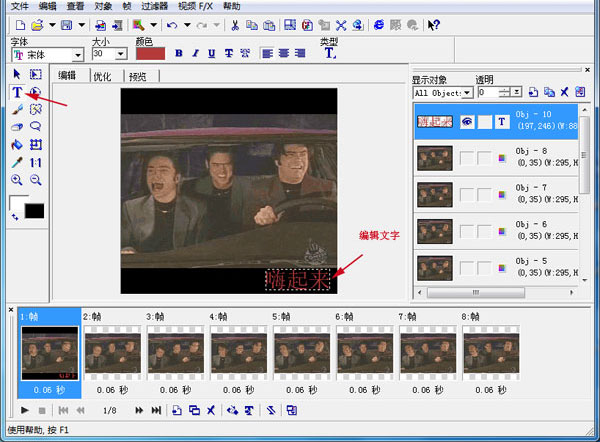This screenshot has width=600, height=442.
Task: Toggle Italic text formatting
Action: pyautogui.click(x=196, y=54)
